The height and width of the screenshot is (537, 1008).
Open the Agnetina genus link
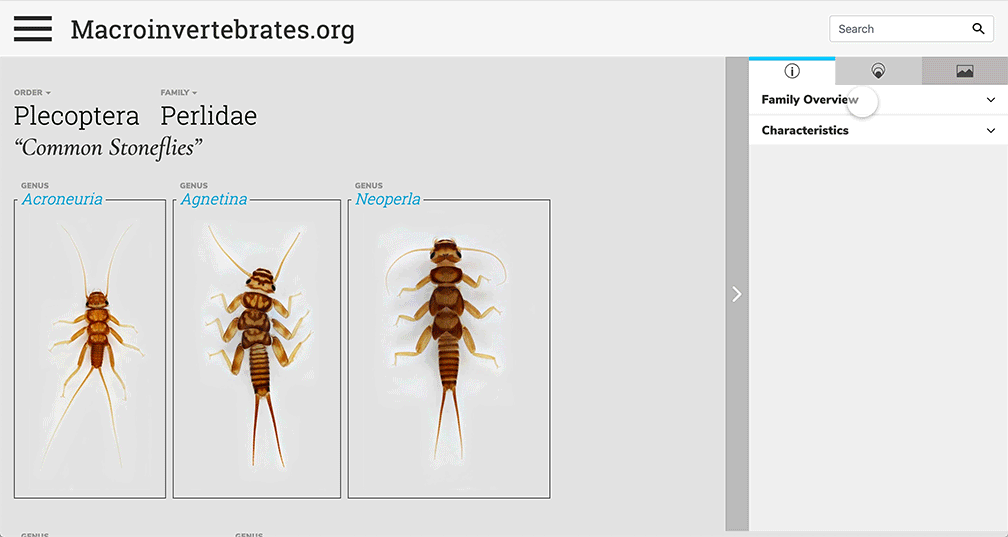(214, 199)
